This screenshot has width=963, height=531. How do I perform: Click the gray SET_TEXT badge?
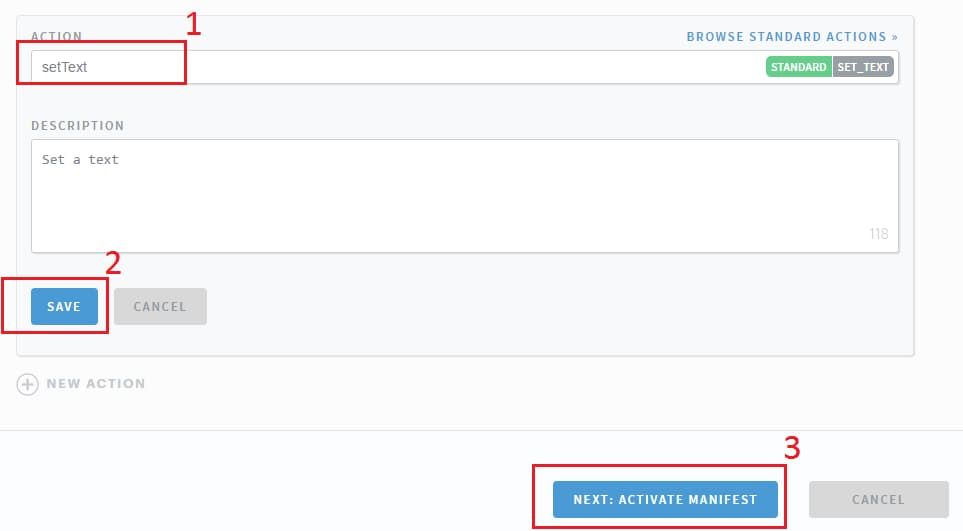(x=863, y=67)
